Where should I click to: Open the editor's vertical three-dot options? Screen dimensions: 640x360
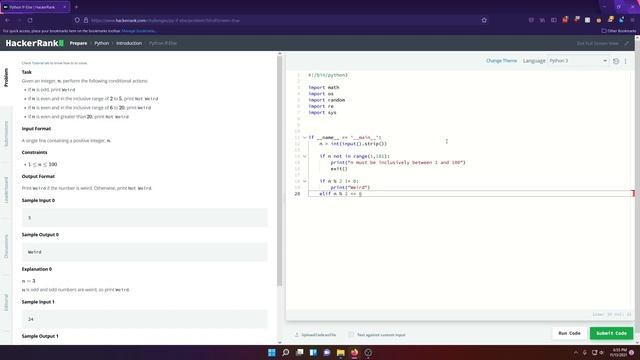tap(625, 61)
